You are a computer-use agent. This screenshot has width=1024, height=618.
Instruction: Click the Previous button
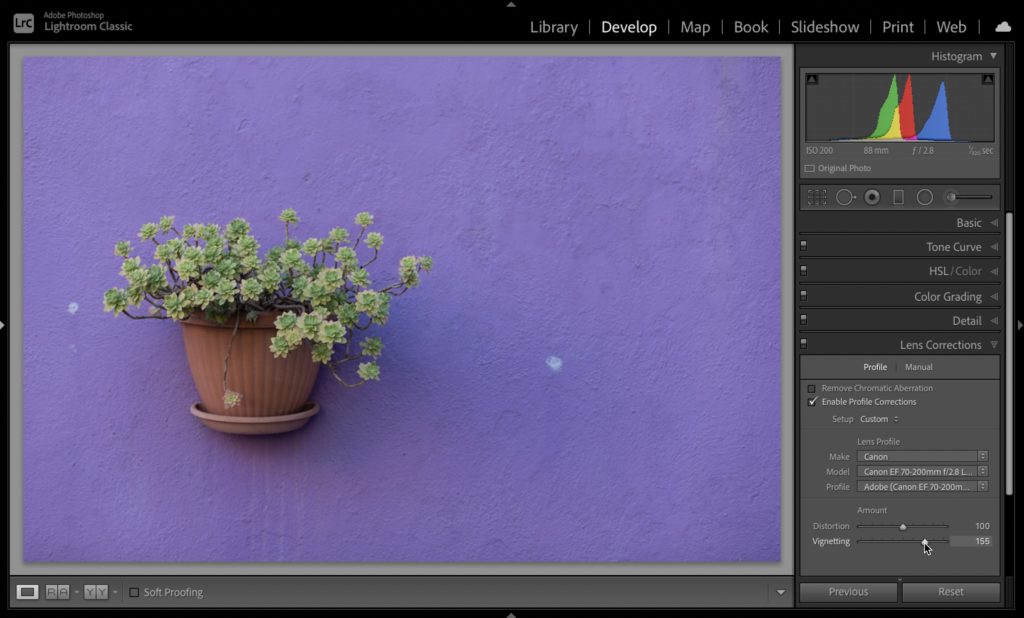848,592
